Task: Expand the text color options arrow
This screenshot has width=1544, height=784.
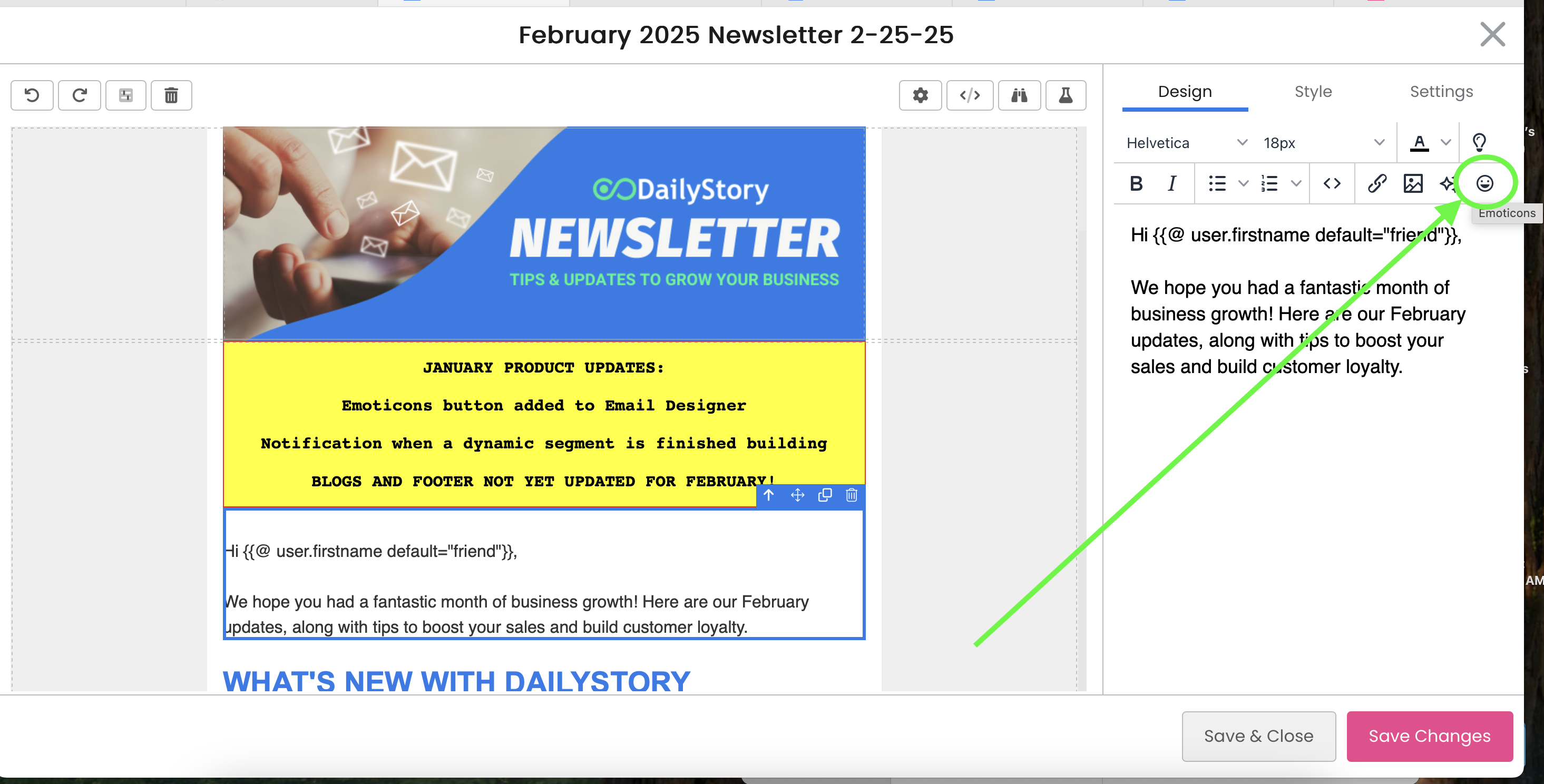Action: [x=1445, y=143]
